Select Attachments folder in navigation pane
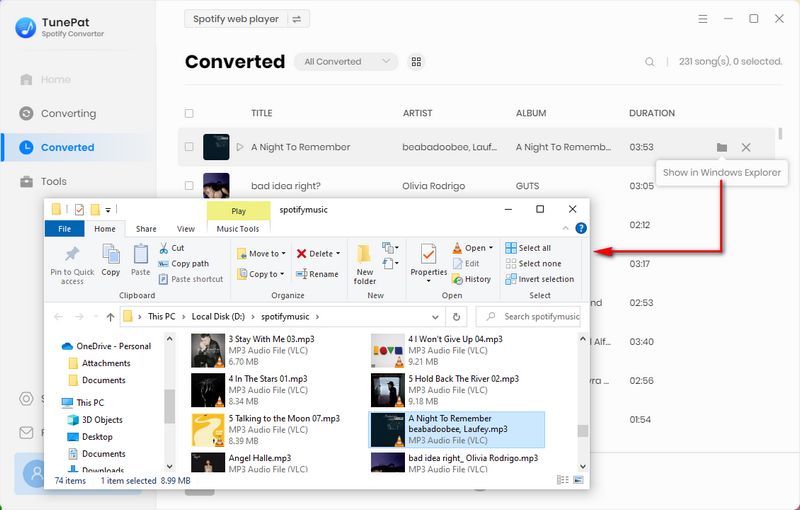The height and width of the screenshot is (510, 800). point(100,363)
